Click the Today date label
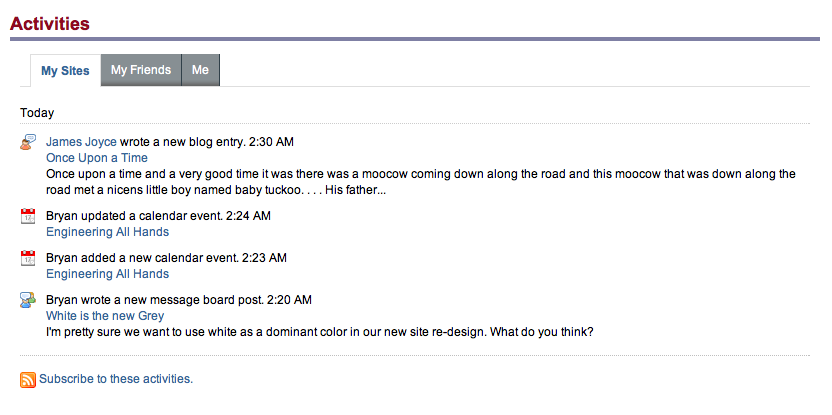Viewport: 832px width, 415px height. pos(37,113)
